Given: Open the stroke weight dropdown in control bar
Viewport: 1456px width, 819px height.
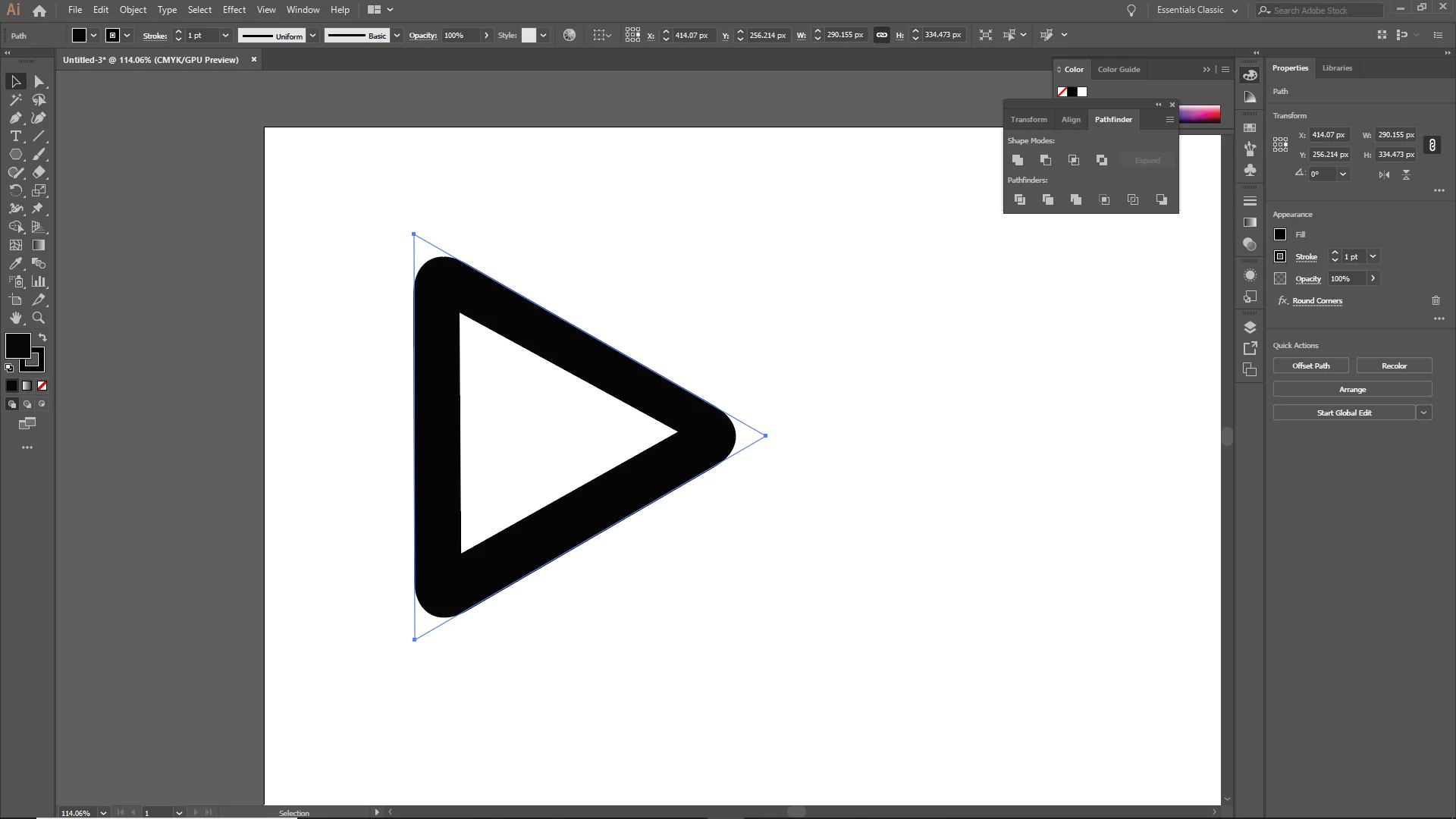Looking at the screenshot, I should click(225, 36).
